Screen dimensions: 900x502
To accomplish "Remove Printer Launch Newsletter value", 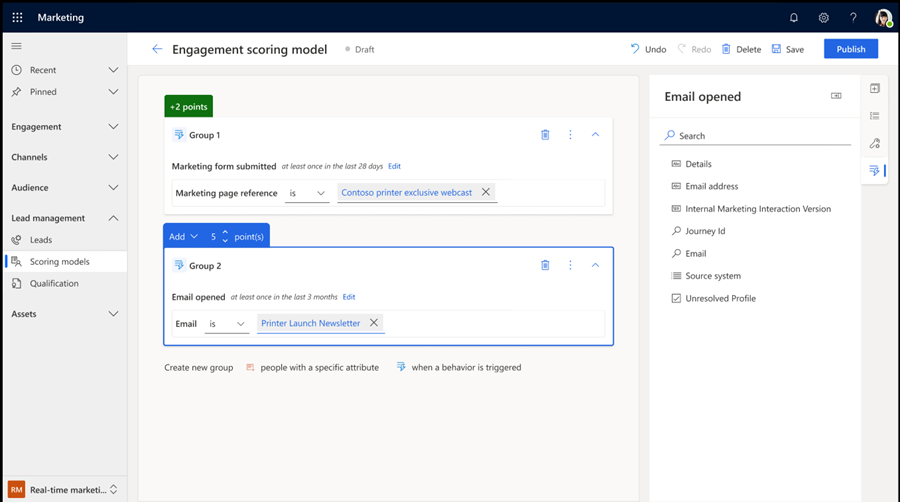I will [374, 323].
